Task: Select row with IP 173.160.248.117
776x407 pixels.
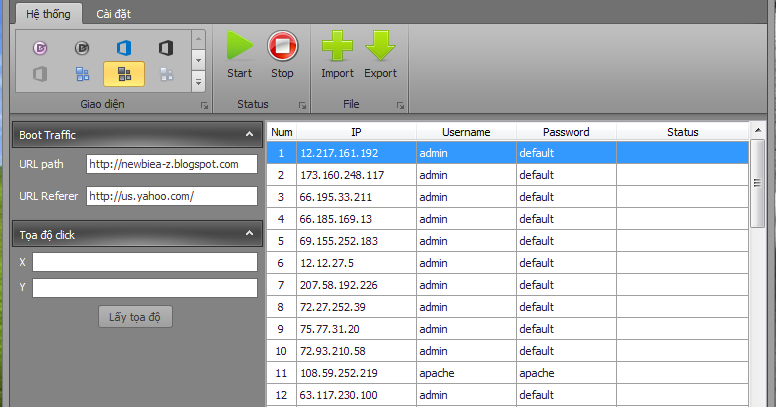Action: 507,175
